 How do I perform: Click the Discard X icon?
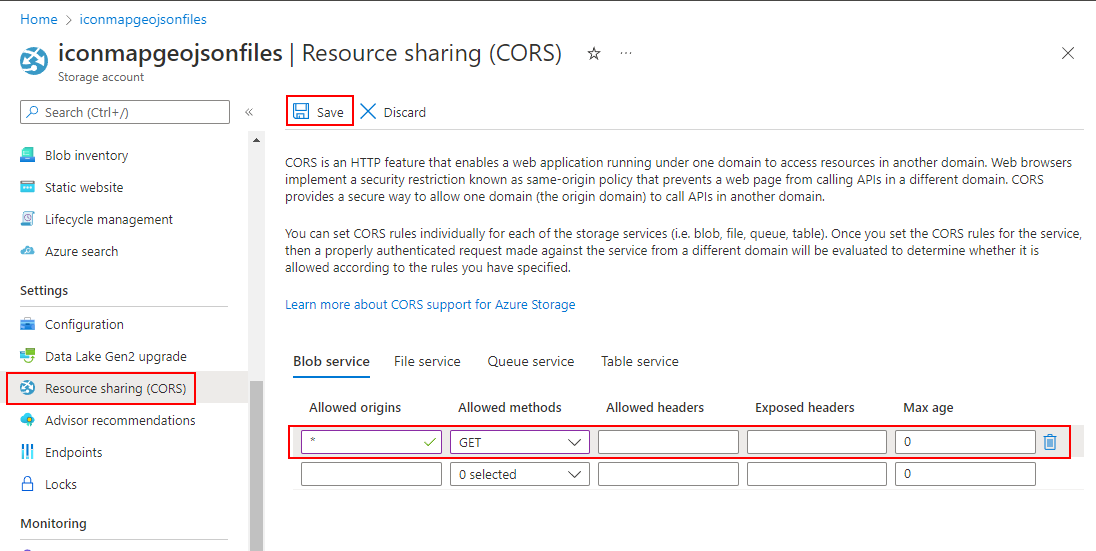point(368,112)
